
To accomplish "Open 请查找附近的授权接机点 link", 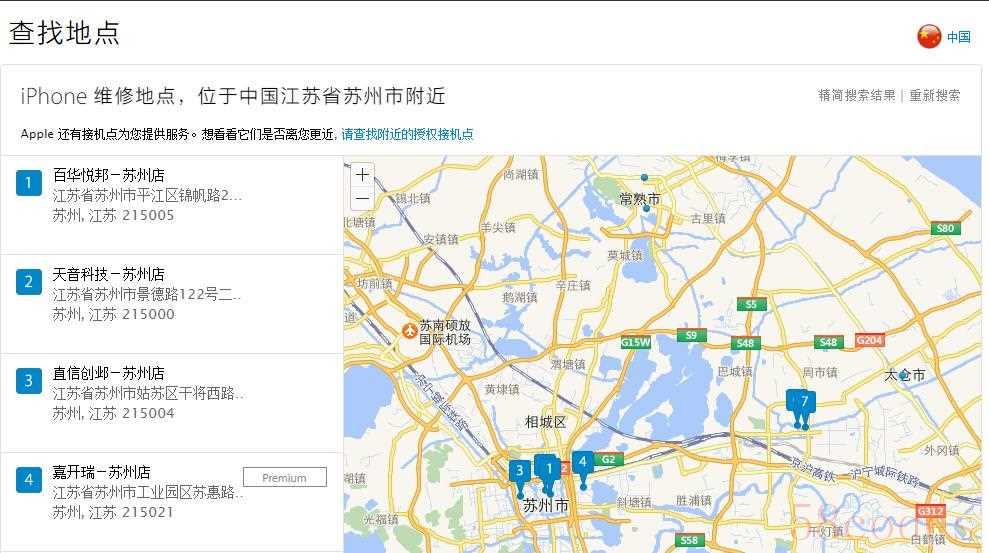I will 407,134.
